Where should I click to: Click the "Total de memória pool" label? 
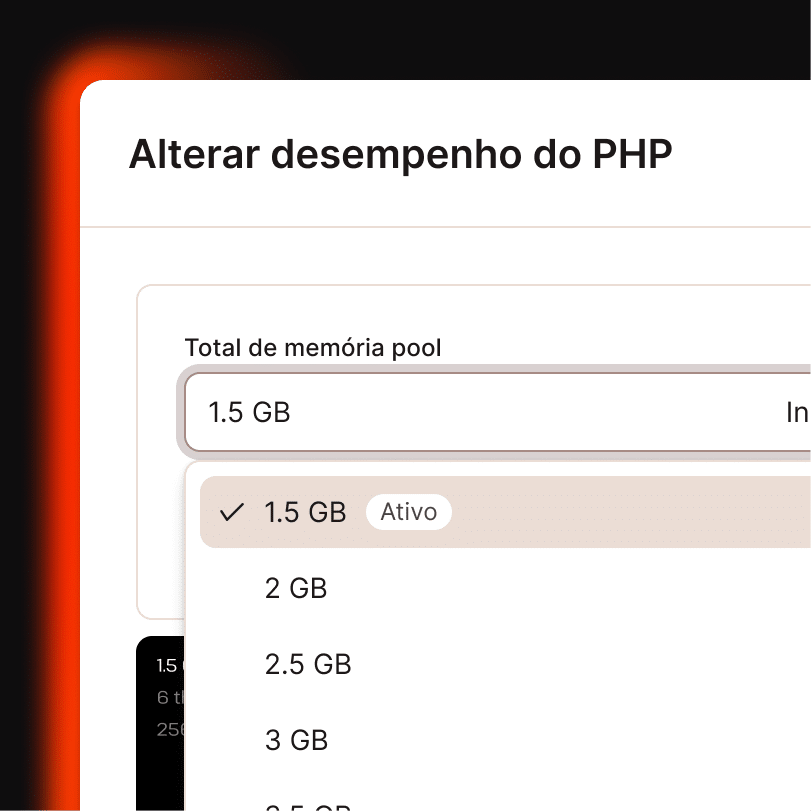point(312,347)
